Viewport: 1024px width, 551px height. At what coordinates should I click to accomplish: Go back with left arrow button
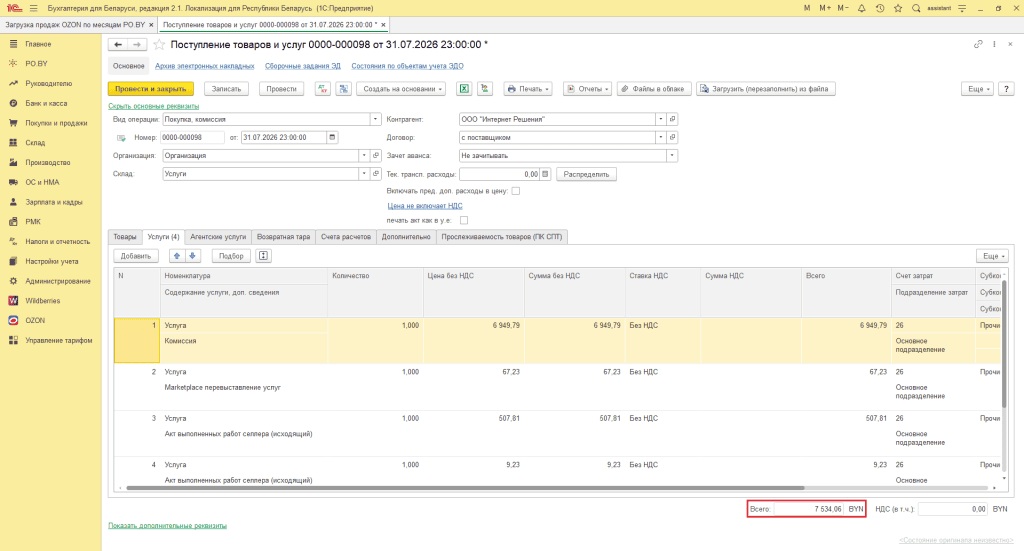coord(118,44)
